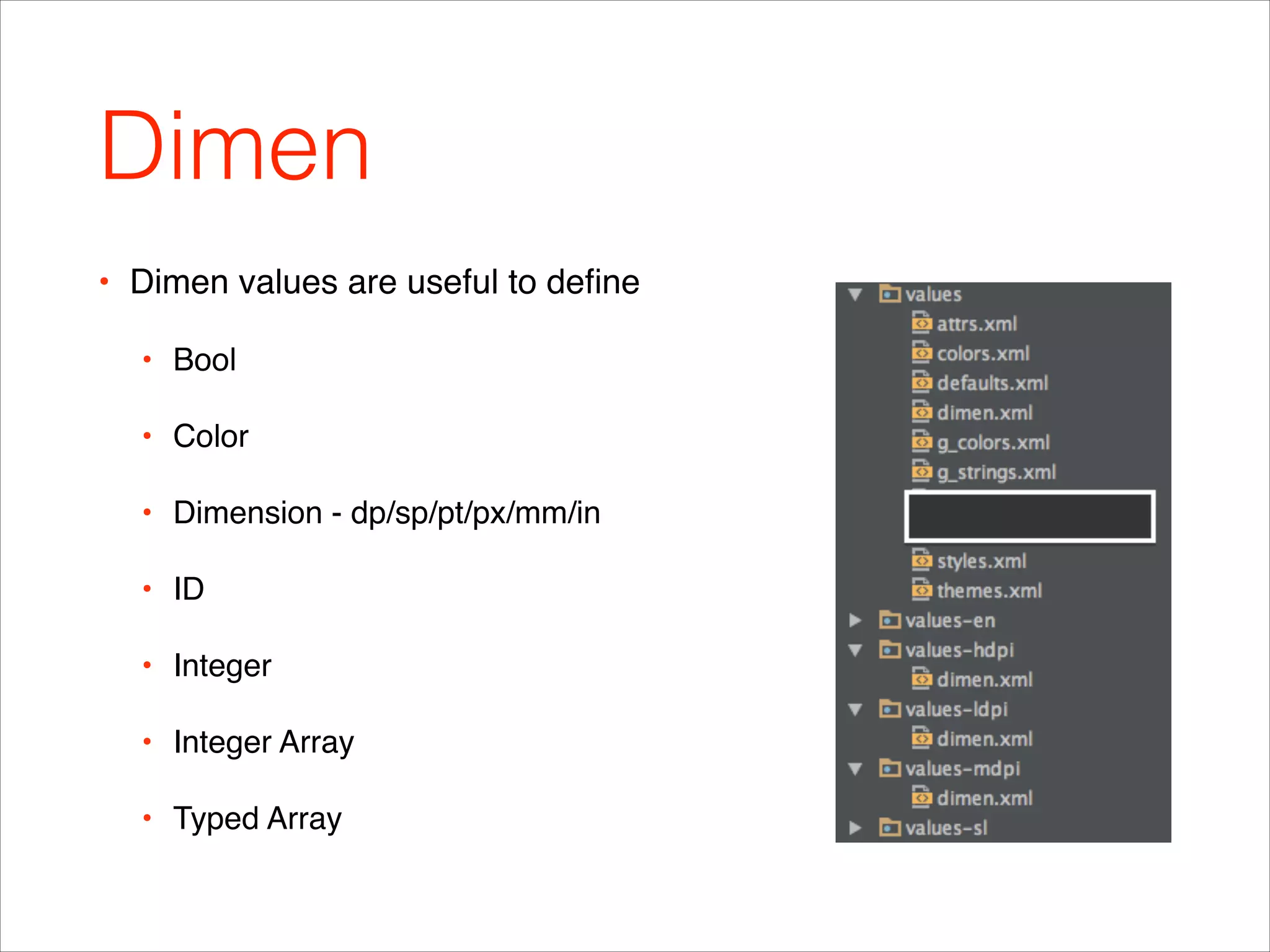1270x952 pixels.
Task: Click the values-en folder icon
Action: point(890,620)
